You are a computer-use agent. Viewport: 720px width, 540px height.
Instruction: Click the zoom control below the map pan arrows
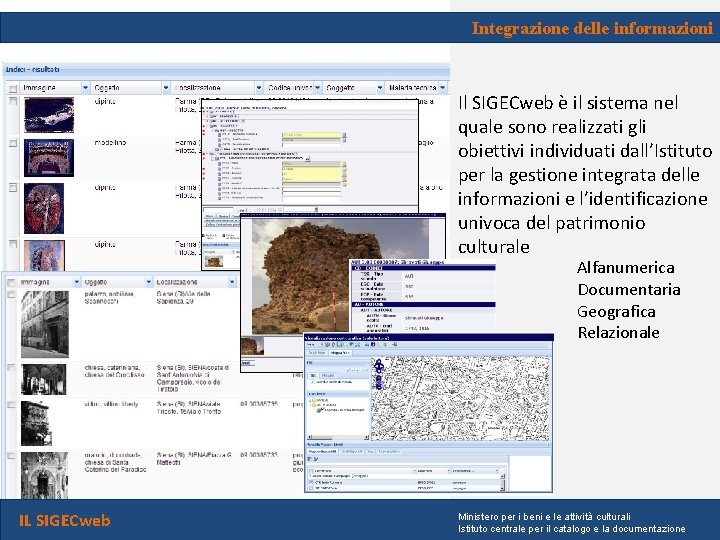(x=378, y=382)
